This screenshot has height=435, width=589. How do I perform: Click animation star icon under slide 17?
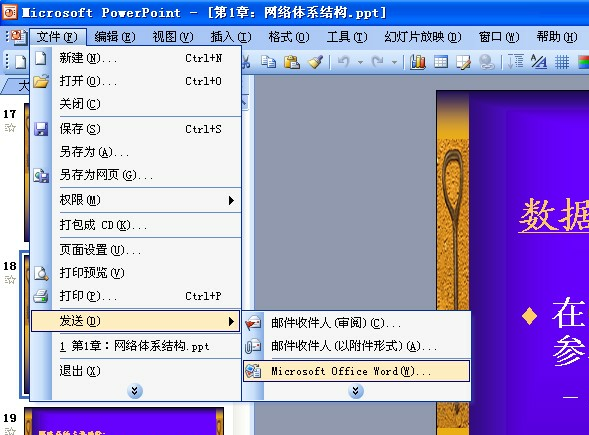point(10,128)
